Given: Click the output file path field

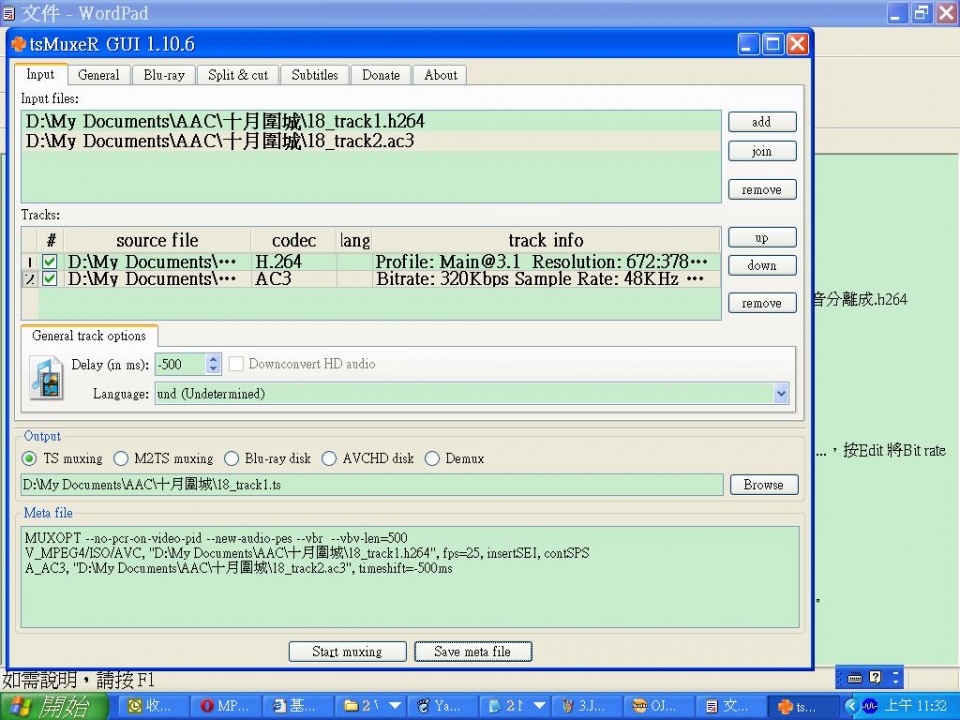Looking at the screenshot, I should [371, 485].
